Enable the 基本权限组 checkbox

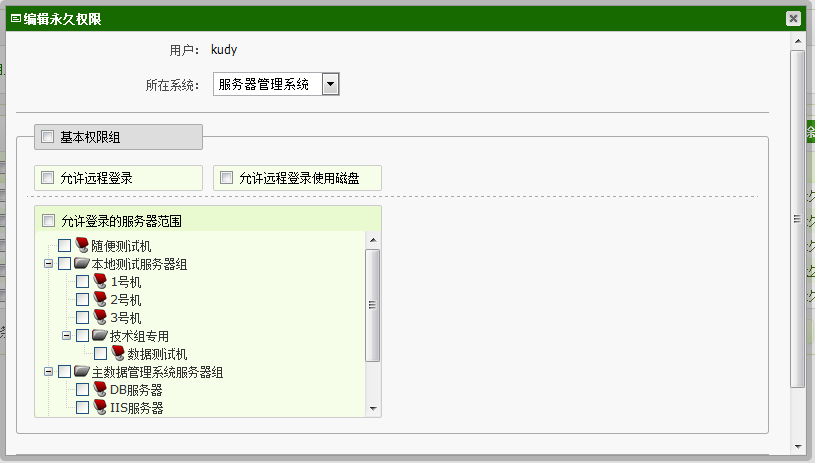tap(47, 137)
